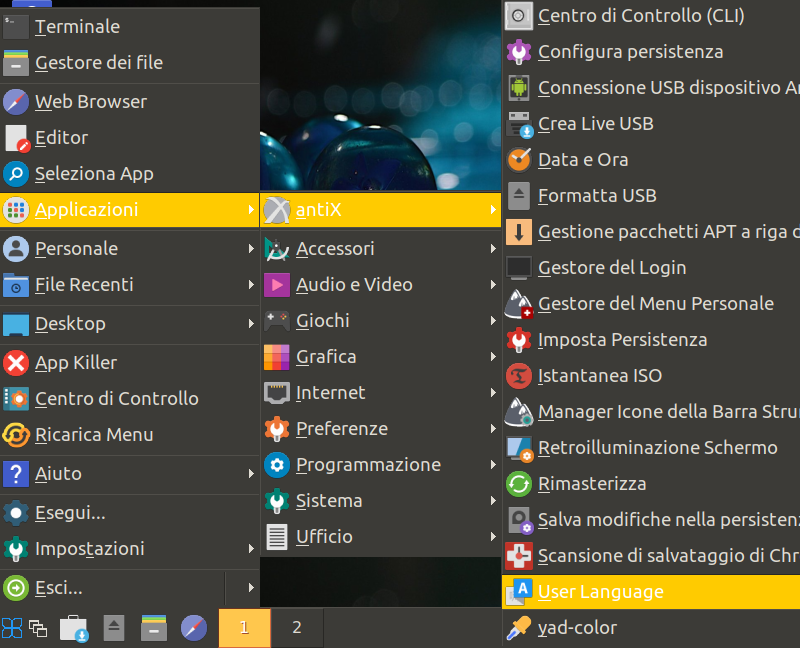Open the antiX category item
The height and width of the screenshot is (648, 800).
pos(381,210)
